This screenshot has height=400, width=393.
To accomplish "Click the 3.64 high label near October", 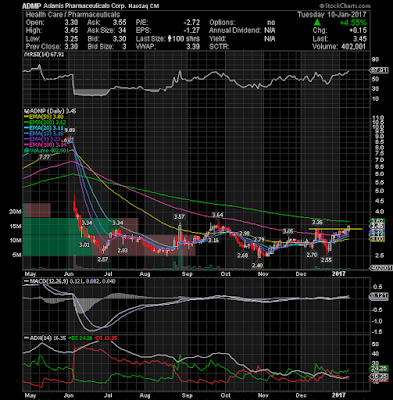I will pos(217,214).
